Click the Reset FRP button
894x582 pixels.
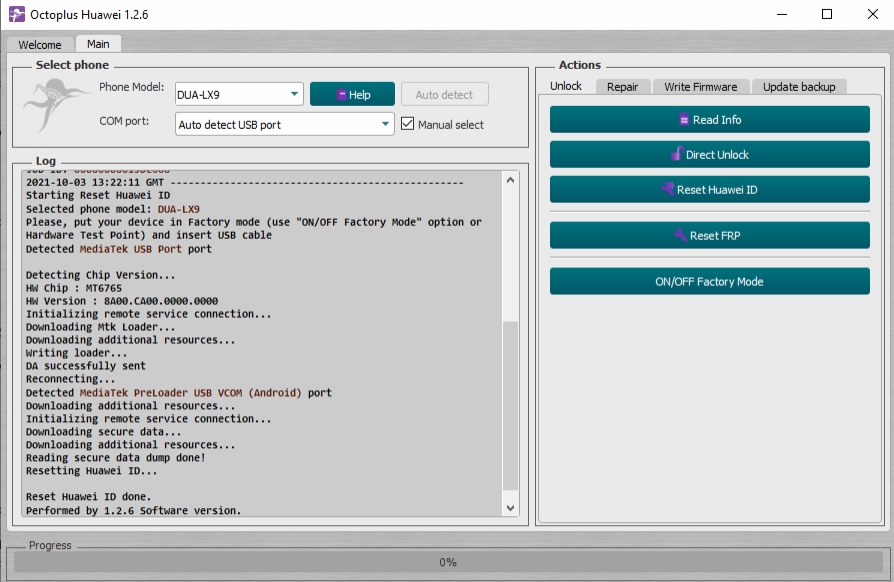710,235
